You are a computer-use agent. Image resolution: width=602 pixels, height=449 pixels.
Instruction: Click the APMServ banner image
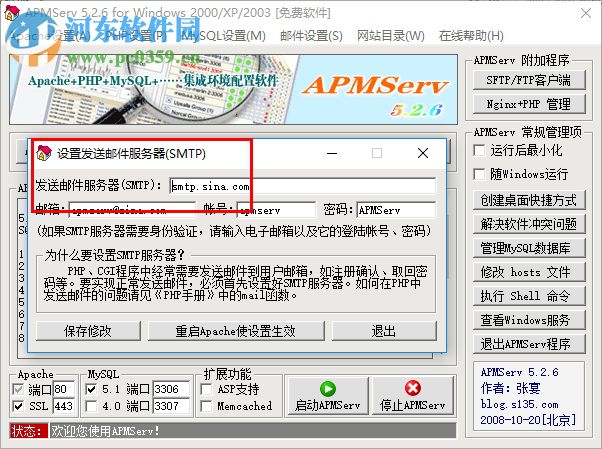click(233, 89)
